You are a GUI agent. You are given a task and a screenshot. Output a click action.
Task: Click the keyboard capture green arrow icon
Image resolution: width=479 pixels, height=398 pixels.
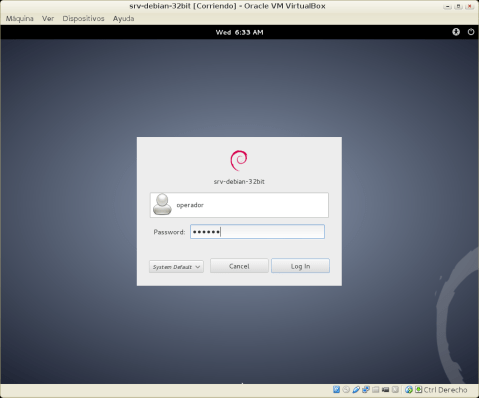(x=418, y=390)
